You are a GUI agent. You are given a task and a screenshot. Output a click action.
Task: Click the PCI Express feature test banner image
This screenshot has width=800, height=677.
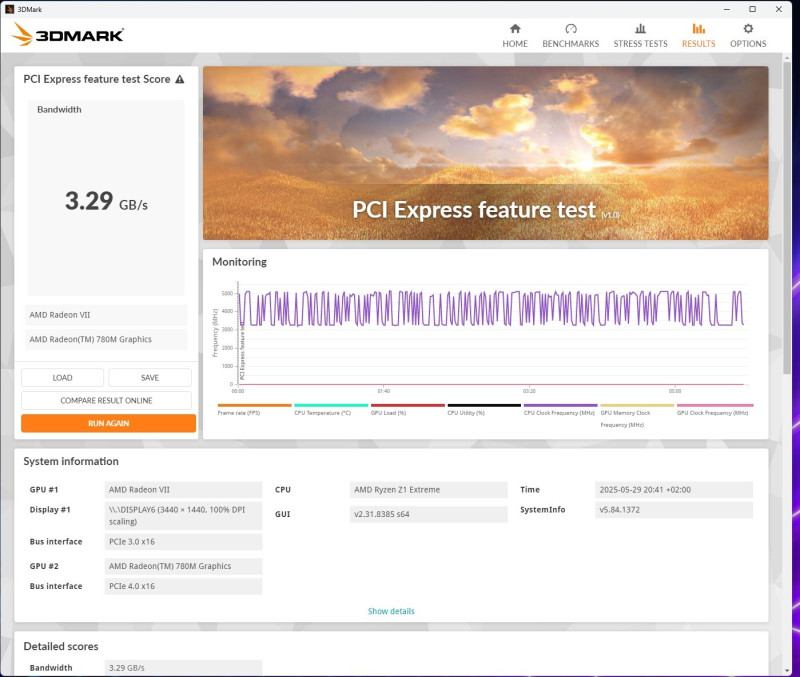(486, 153)
